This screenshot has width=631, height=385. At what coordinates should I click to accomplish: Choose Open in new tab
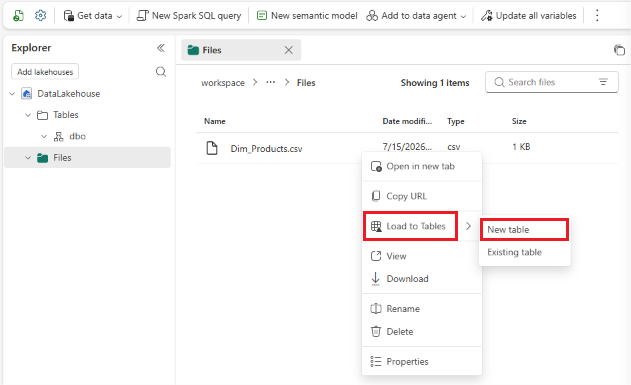(x=422, y=166)
